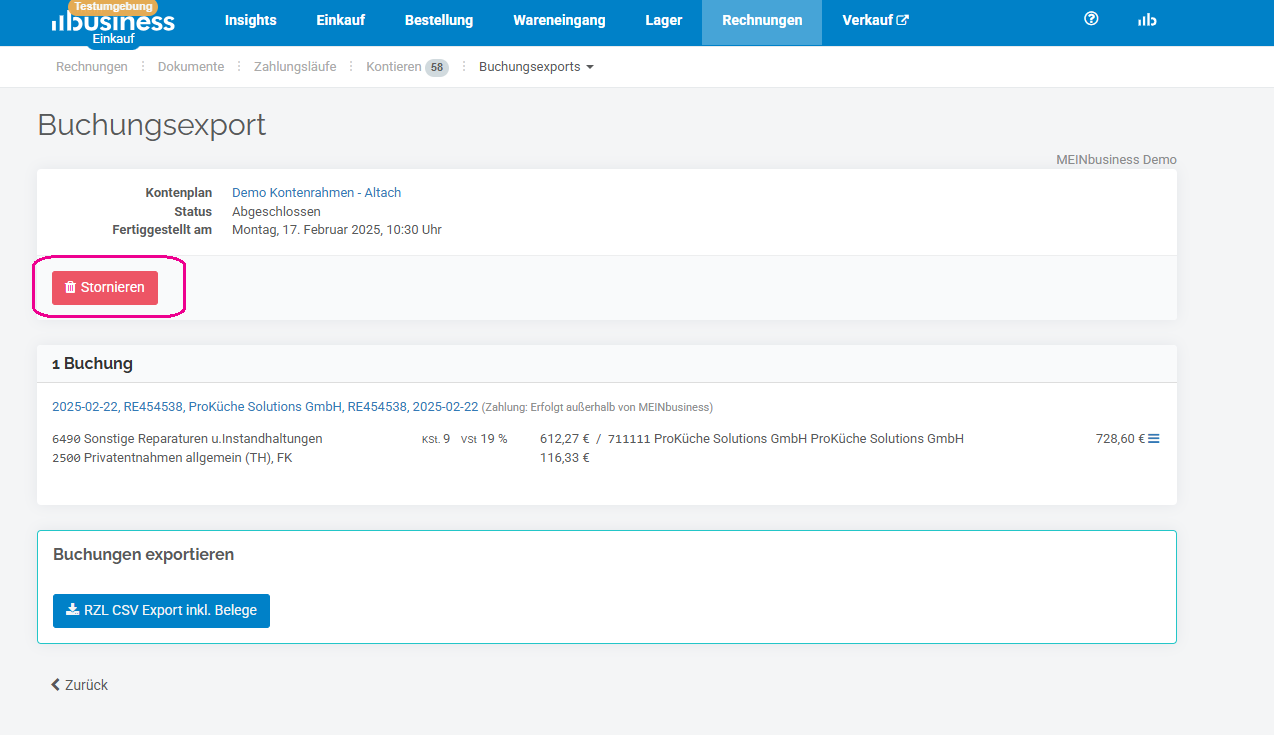Open the Insights menu
This screenshot has width=1274, height=735.
click(x=250, y=20)
